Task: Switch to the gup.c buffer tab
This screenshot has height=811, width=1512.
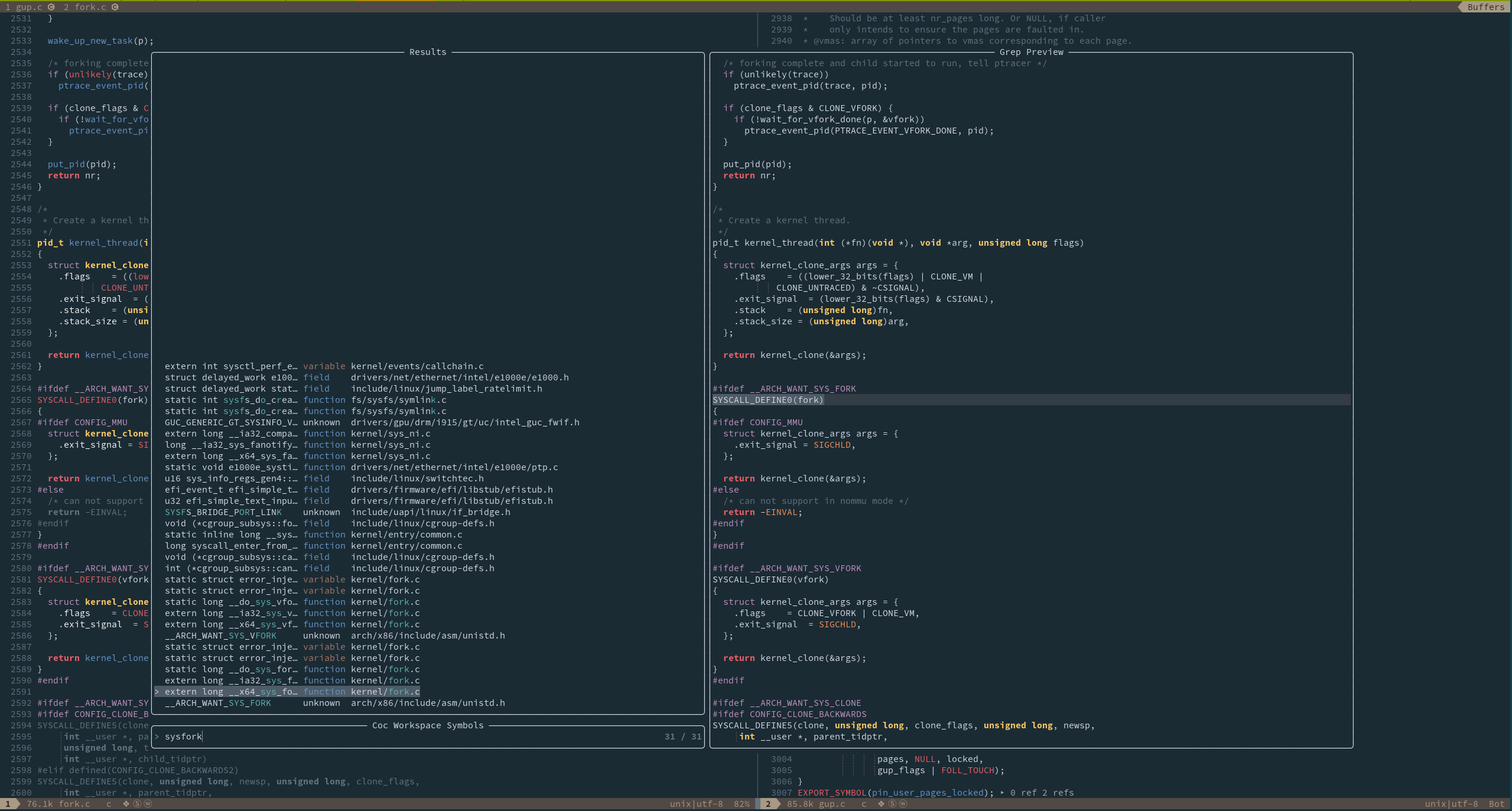Action: click(29, 7)
